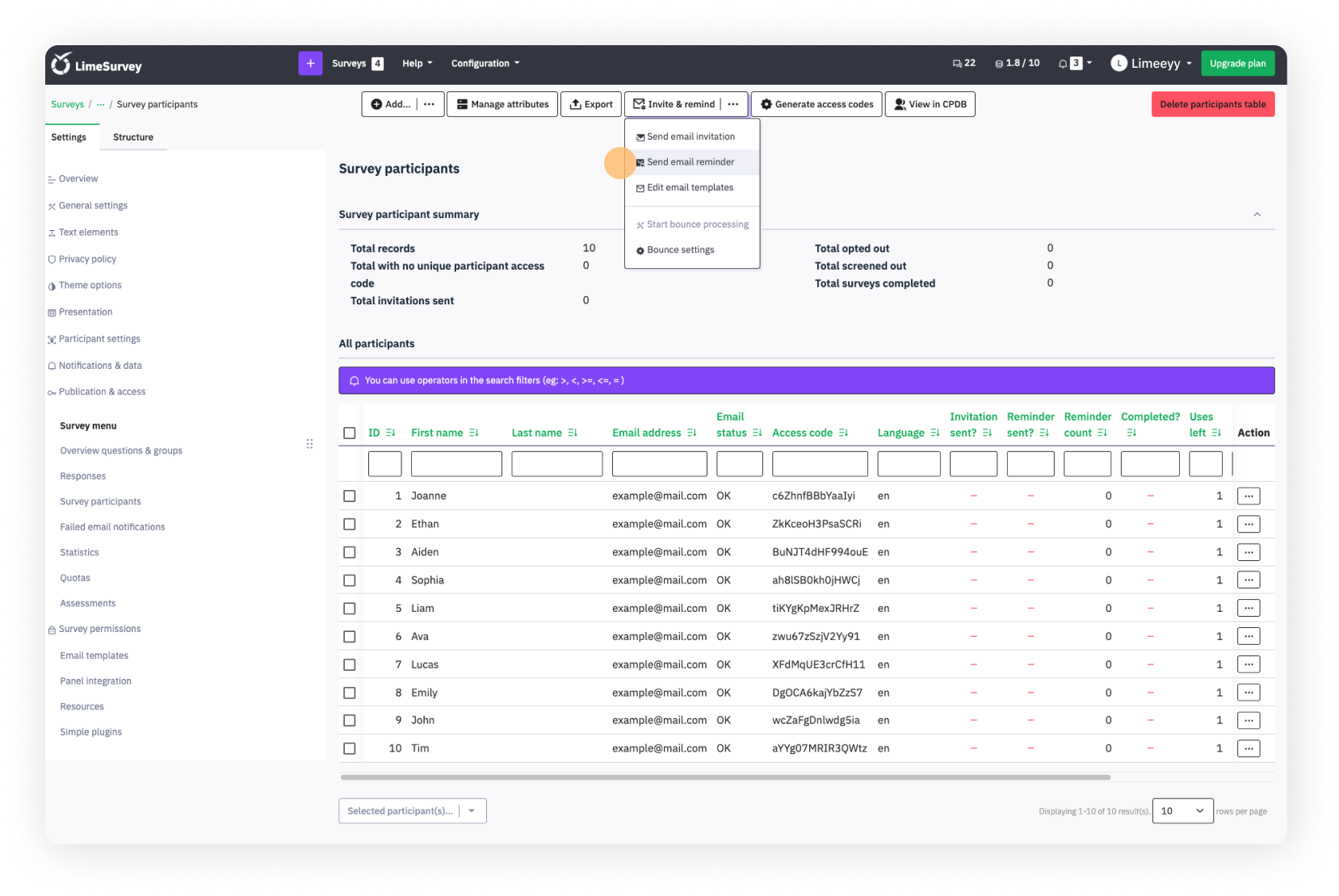Expand the Selected participant(s) dropdown
1339x896 pixels.
(472, 811)
